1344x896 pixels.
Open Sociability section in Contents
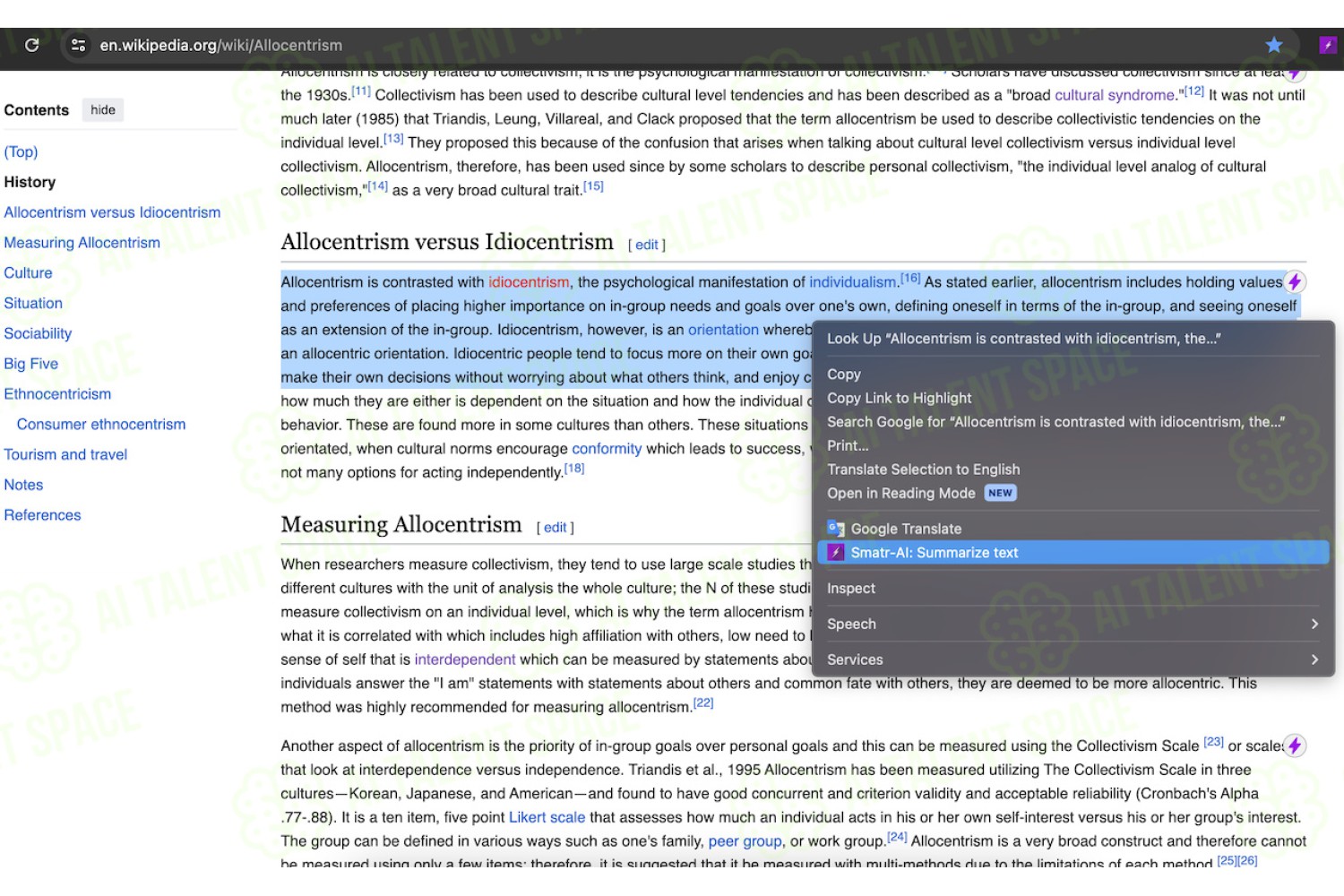click(38, 333)
